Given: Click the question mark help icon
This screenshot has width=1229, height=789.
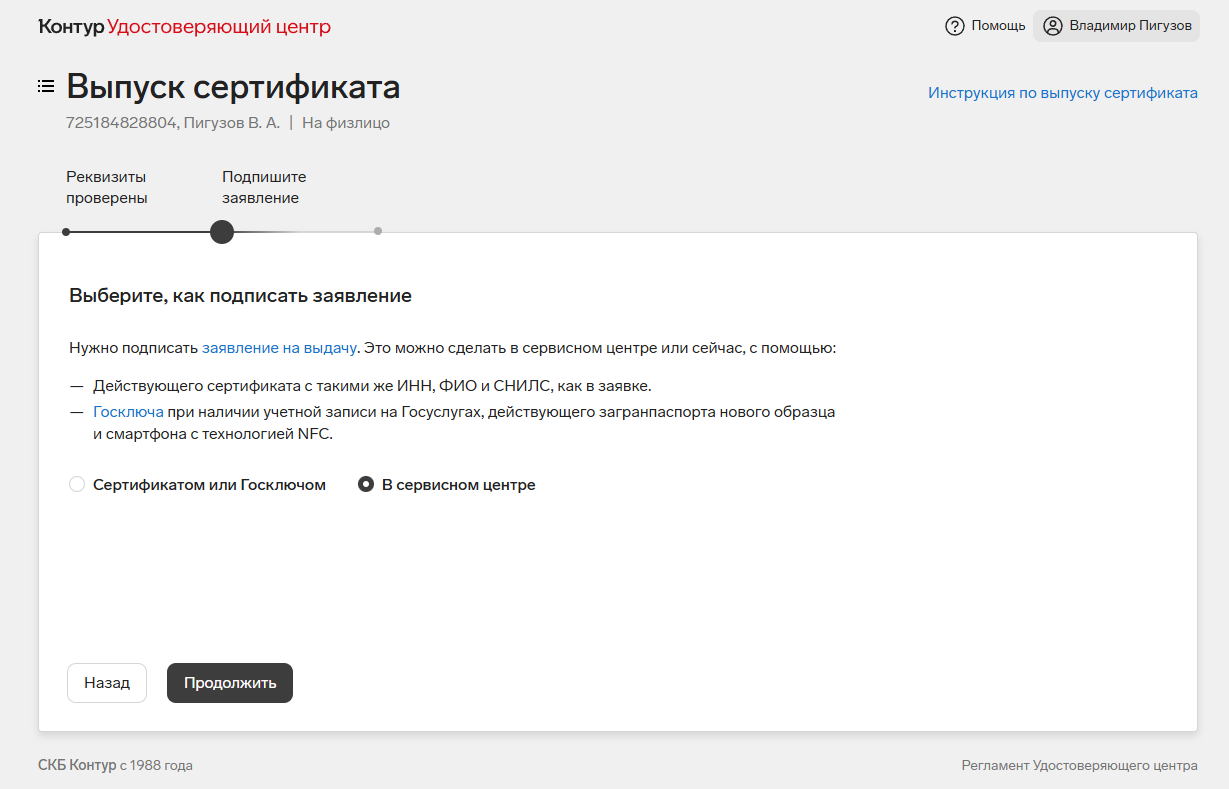Looking at the screenshot, I should point(954,26).
